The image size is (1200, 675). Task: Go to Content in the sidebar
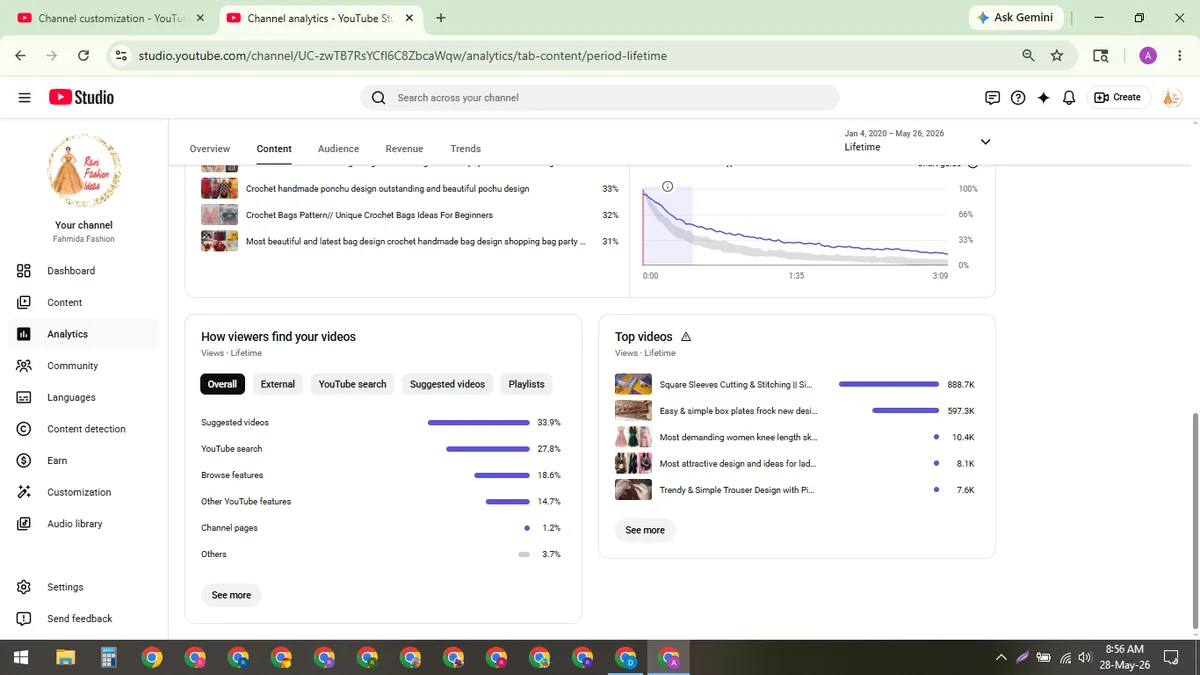(84, 302)
